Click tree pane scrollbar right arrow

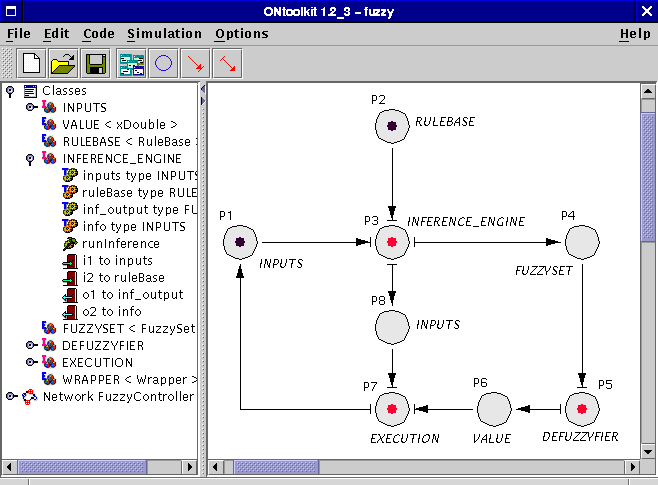click(190, 467)
